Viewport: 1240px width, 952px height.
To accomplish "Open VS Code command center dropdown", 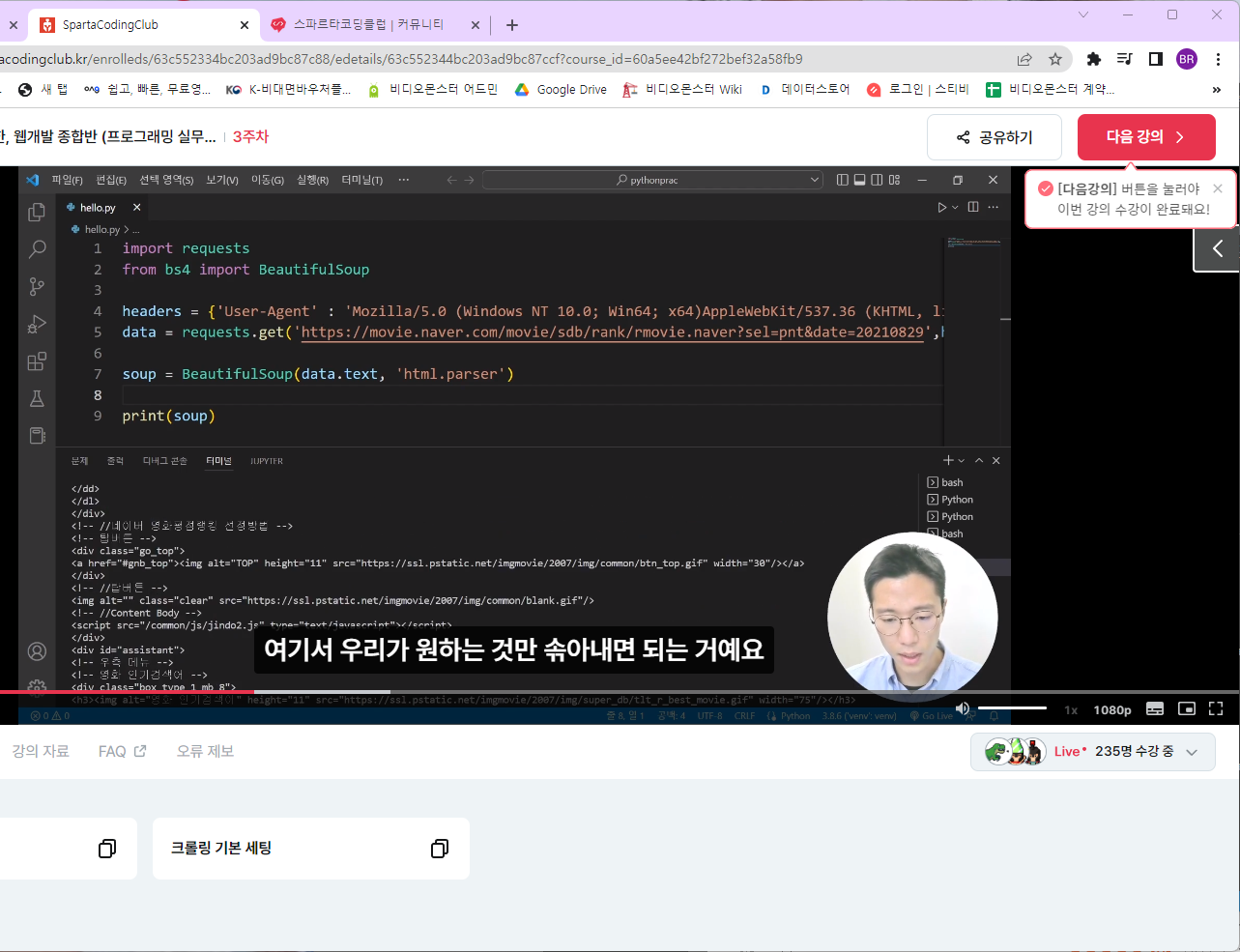I will point(815,180).
